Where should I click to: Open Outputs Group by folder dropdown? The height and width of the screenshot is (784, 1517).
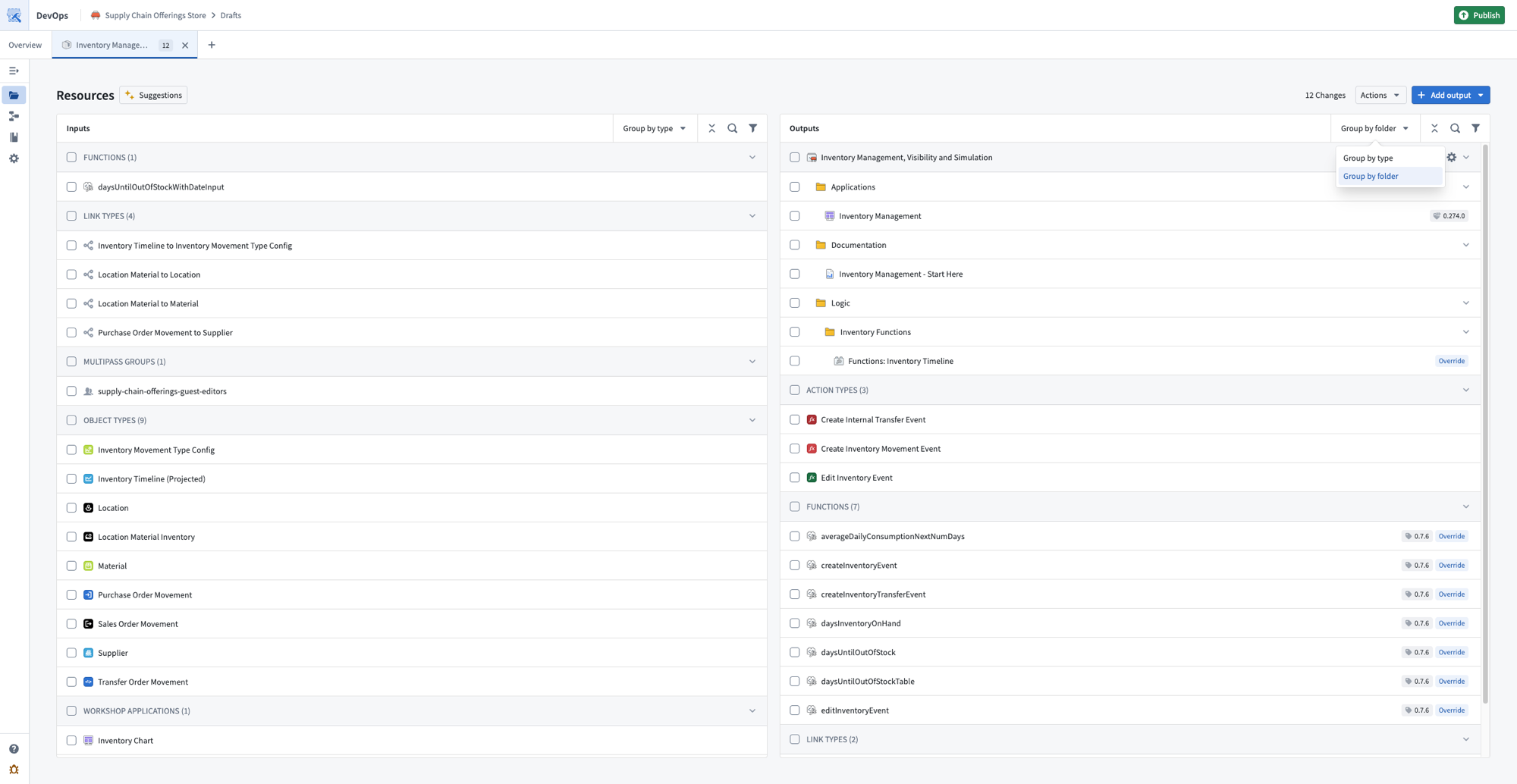point(1374,128)
